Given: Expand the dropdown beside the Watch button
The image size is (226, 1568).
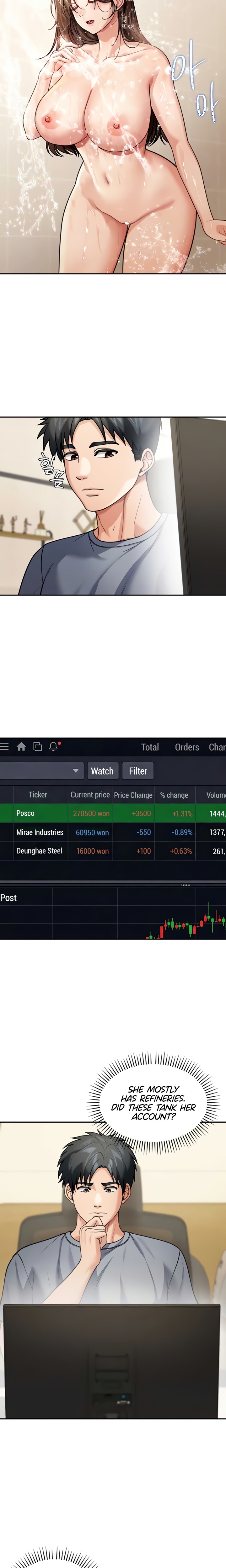Looking at the screenshot, I should (x=76, y=771).
